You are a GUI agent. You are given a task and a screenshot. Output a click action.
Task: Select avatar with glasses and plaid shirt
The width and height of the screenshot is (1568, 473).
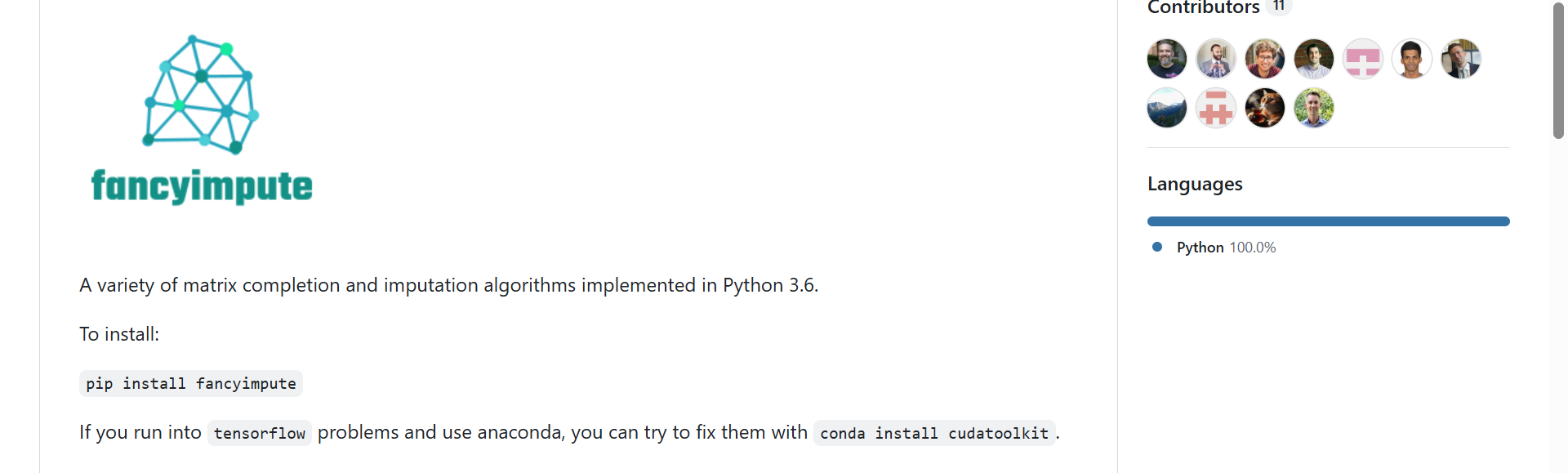pyautogui.click(x=1265, y=59)
